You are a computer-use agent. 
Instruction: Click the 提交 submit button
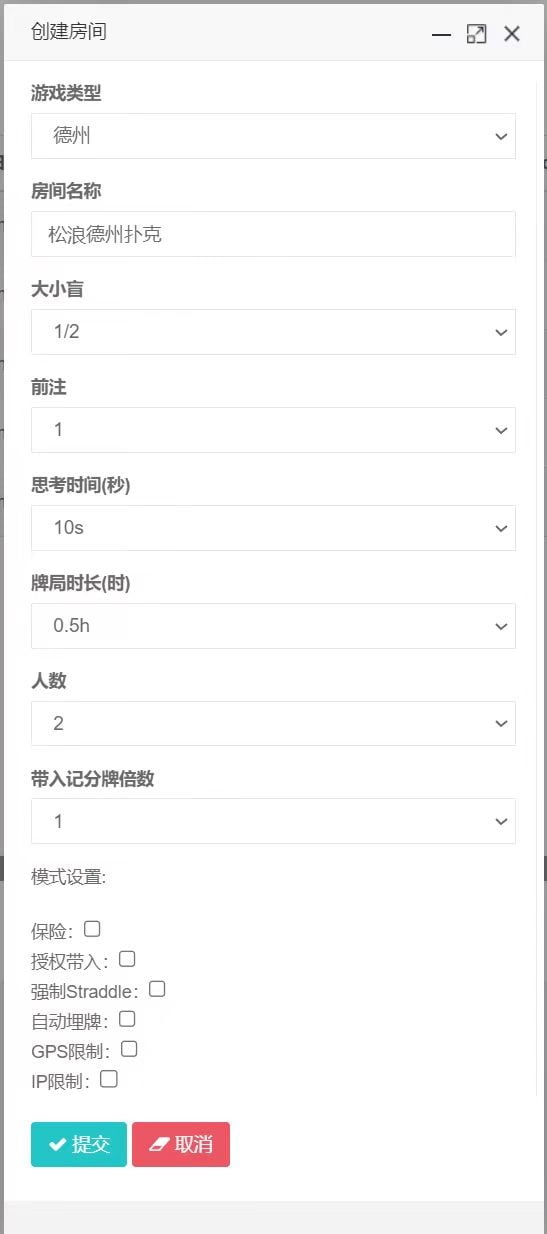point(79,1144)
